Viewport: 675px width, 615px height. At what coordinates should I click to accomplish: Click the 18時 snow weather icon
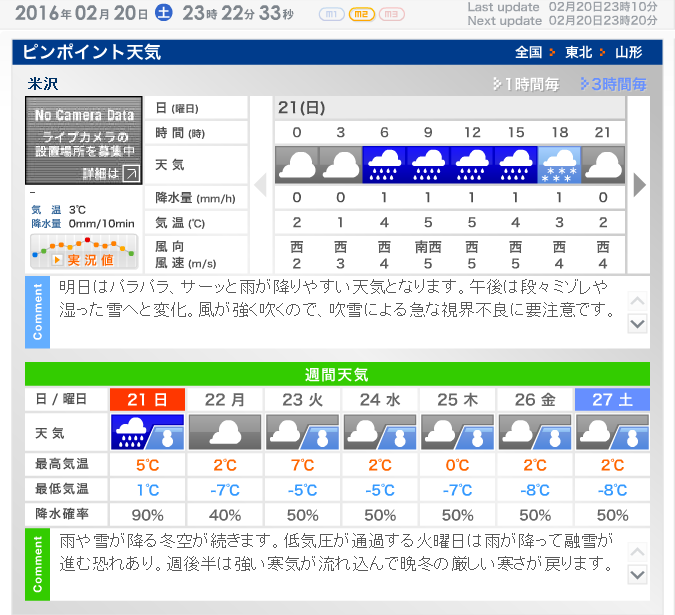[x=559, y=164]
